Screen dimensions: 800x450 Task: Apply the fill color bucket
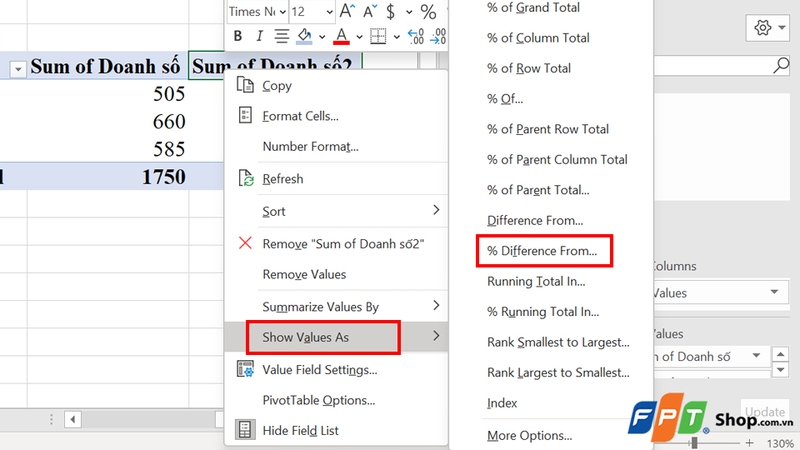305,36
